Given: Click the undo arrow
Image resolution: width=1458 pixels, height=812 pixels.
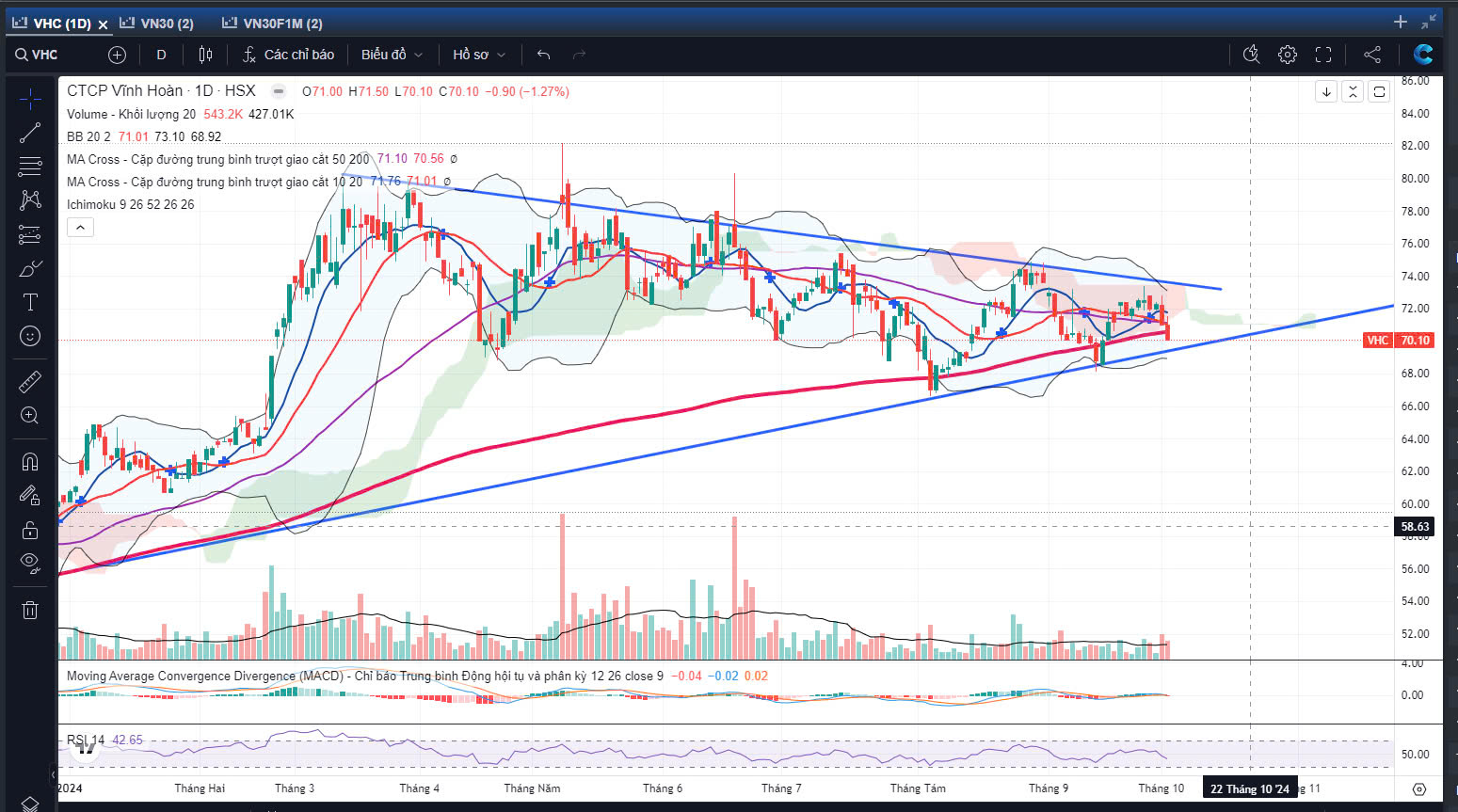Looking at the screenshot, I should (x=543, y=55).
